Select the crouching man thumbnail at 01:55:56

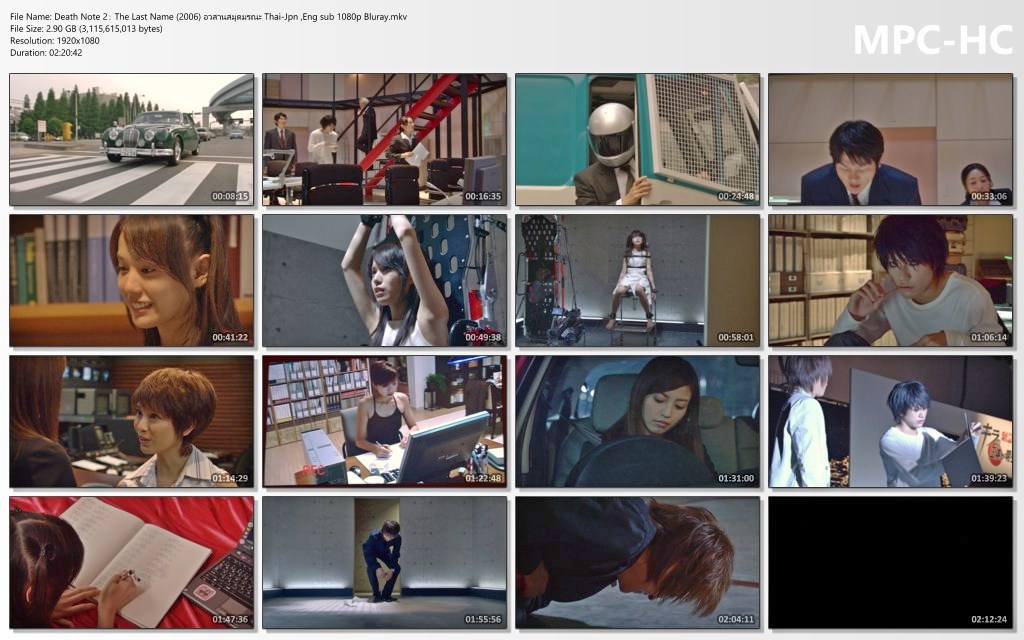coord(385,562)
